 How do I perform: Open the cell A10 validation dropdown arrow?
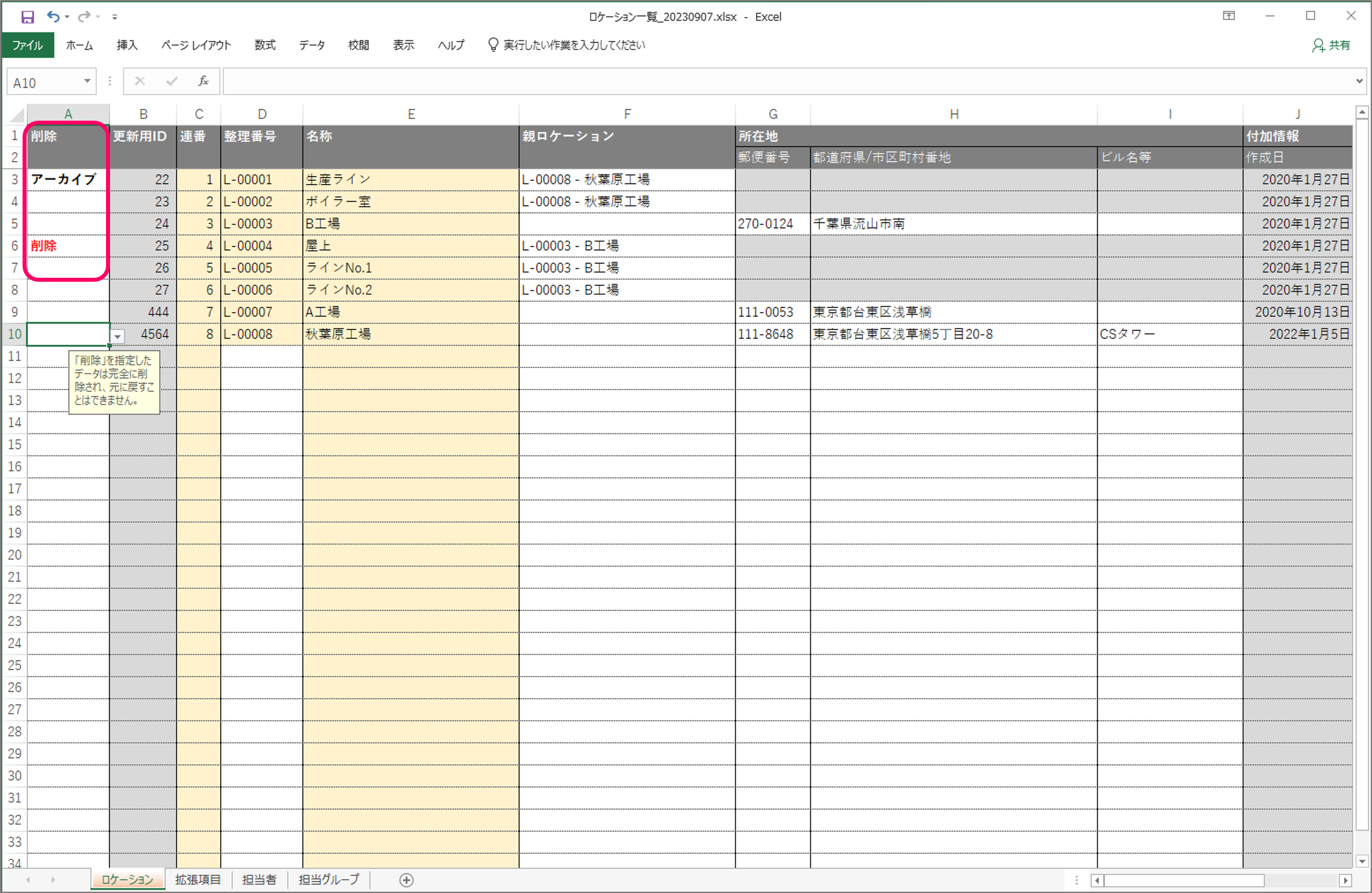point(117,336)
